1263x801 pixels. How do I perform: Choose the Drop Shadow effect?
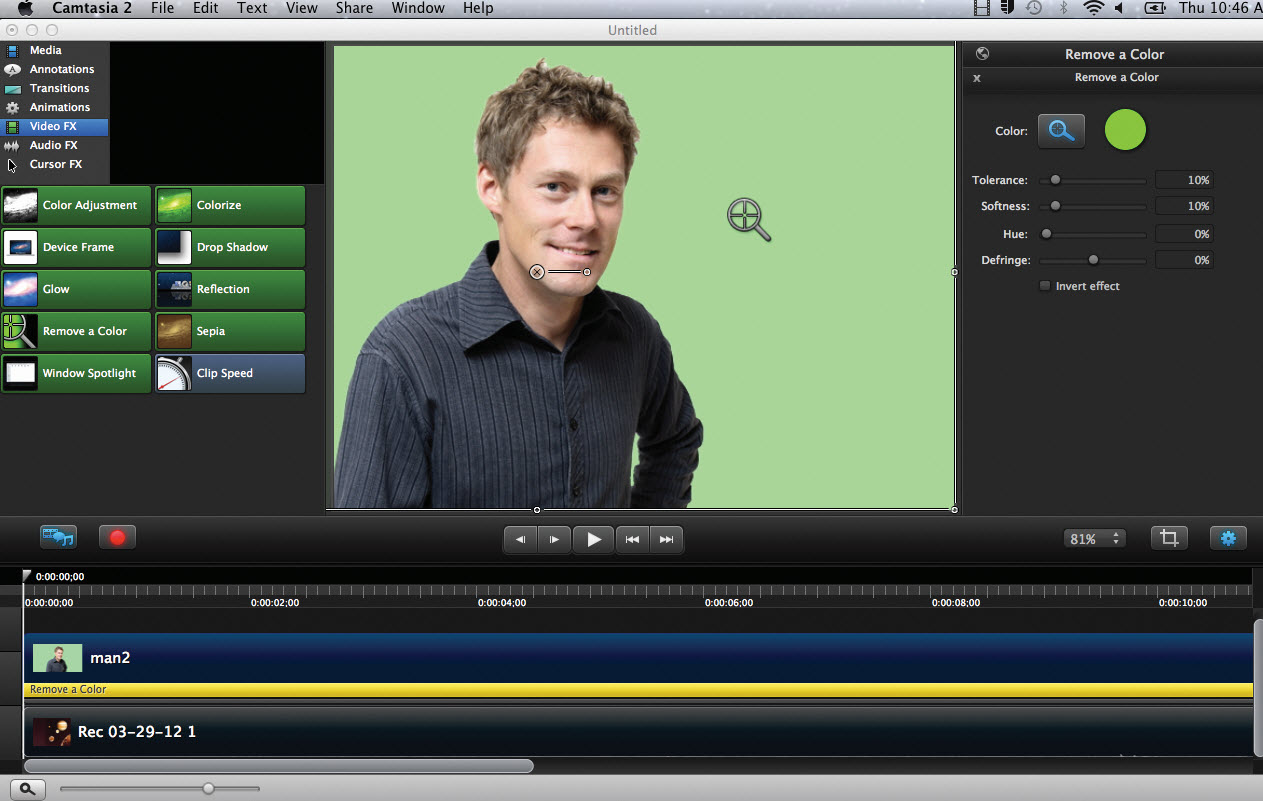(x=230, y=247)
